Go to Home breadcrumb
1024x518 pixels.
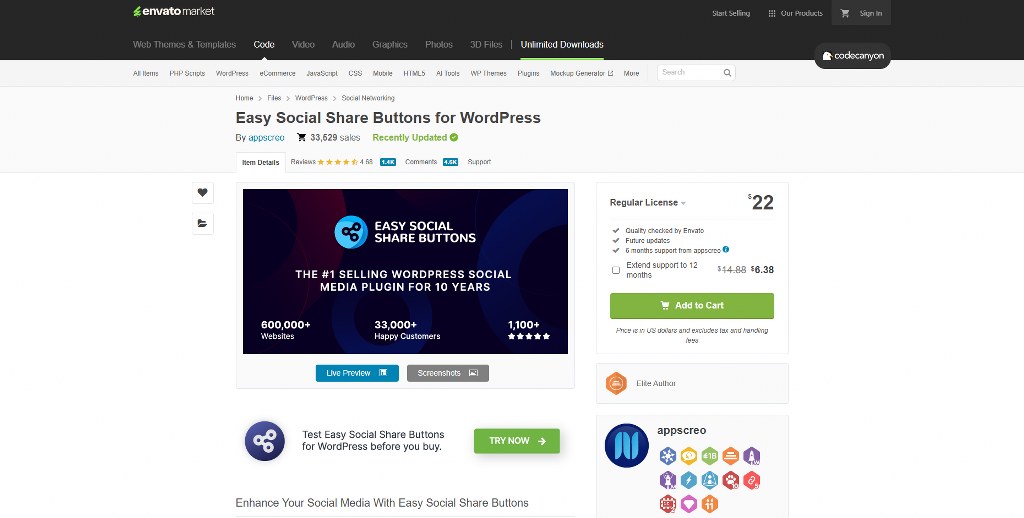click(244, 98)
